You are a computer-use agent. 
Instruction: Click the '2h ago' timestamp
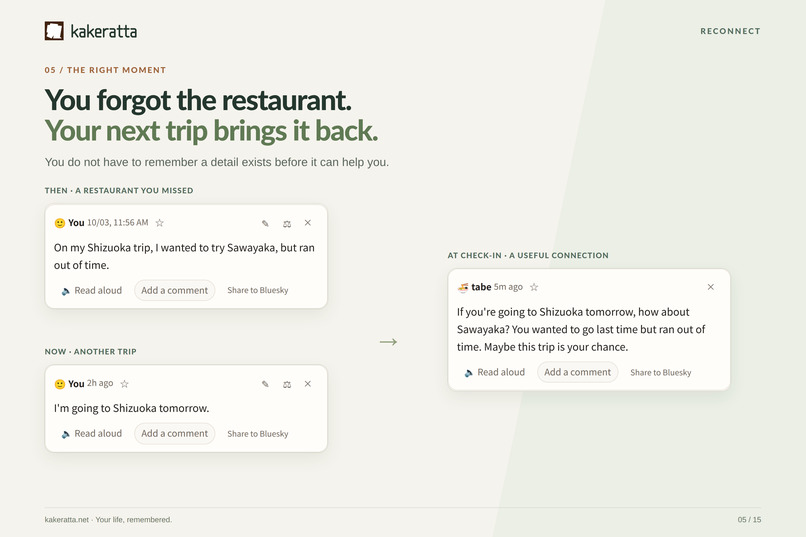pos(100,383)
